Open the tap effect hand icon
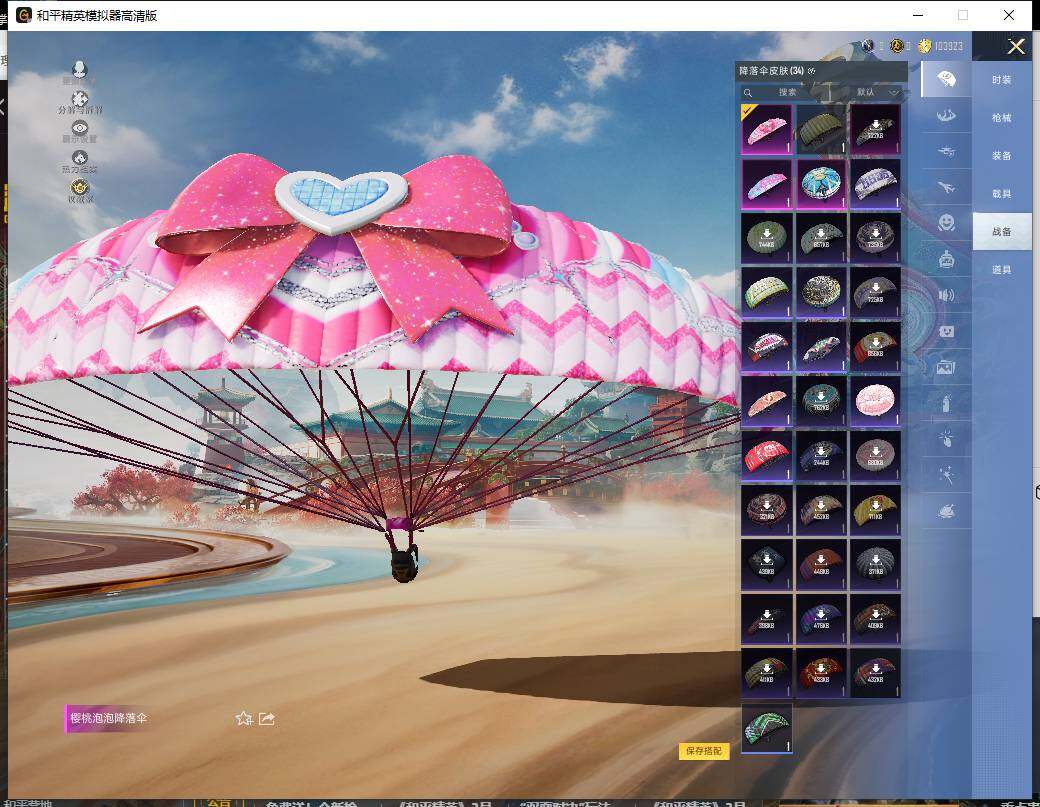This screenshot has width=1040, height=807. (x=946, y=438)
